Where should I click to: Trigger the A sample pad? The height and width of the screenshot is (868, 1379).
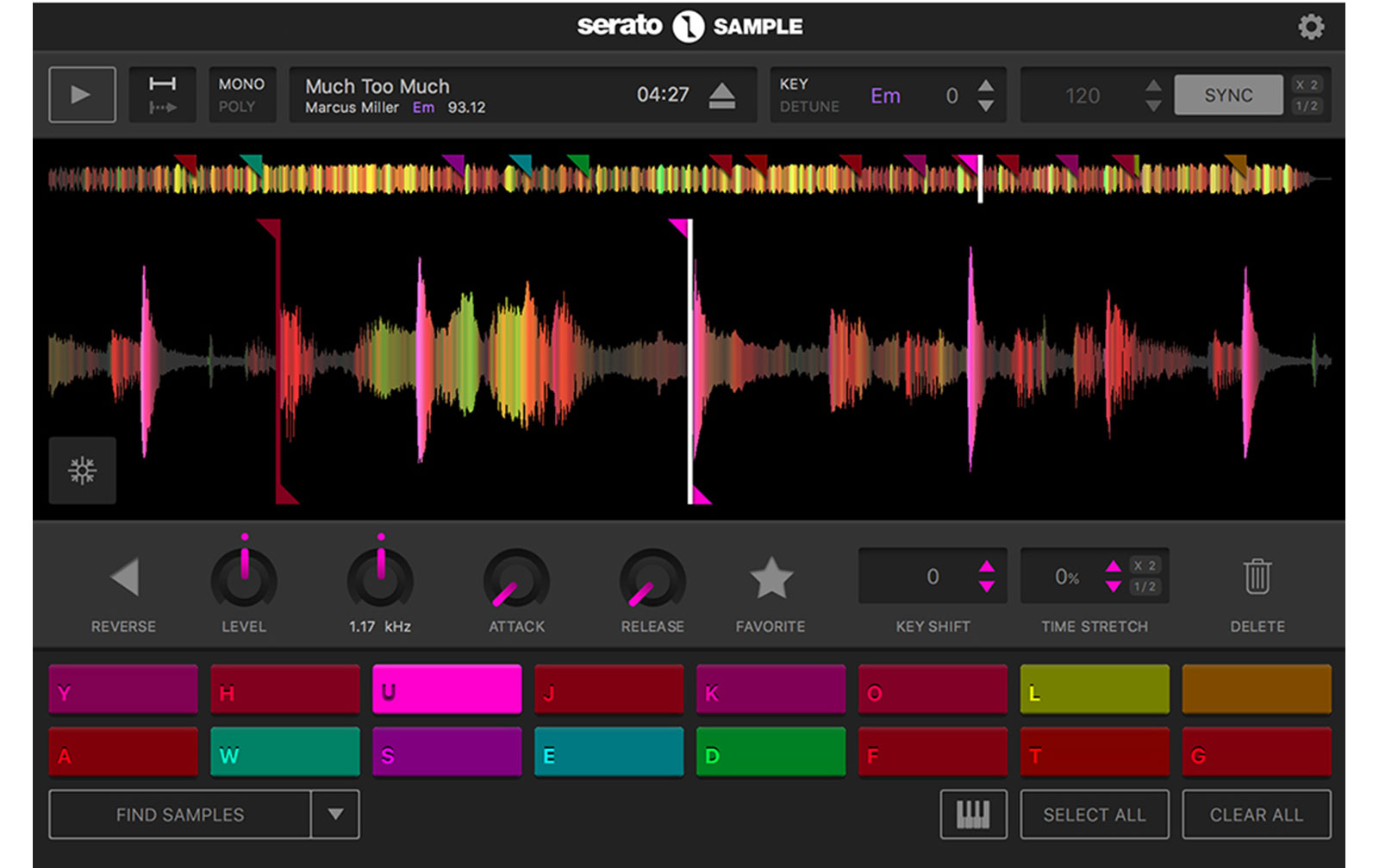pos(123,752)
